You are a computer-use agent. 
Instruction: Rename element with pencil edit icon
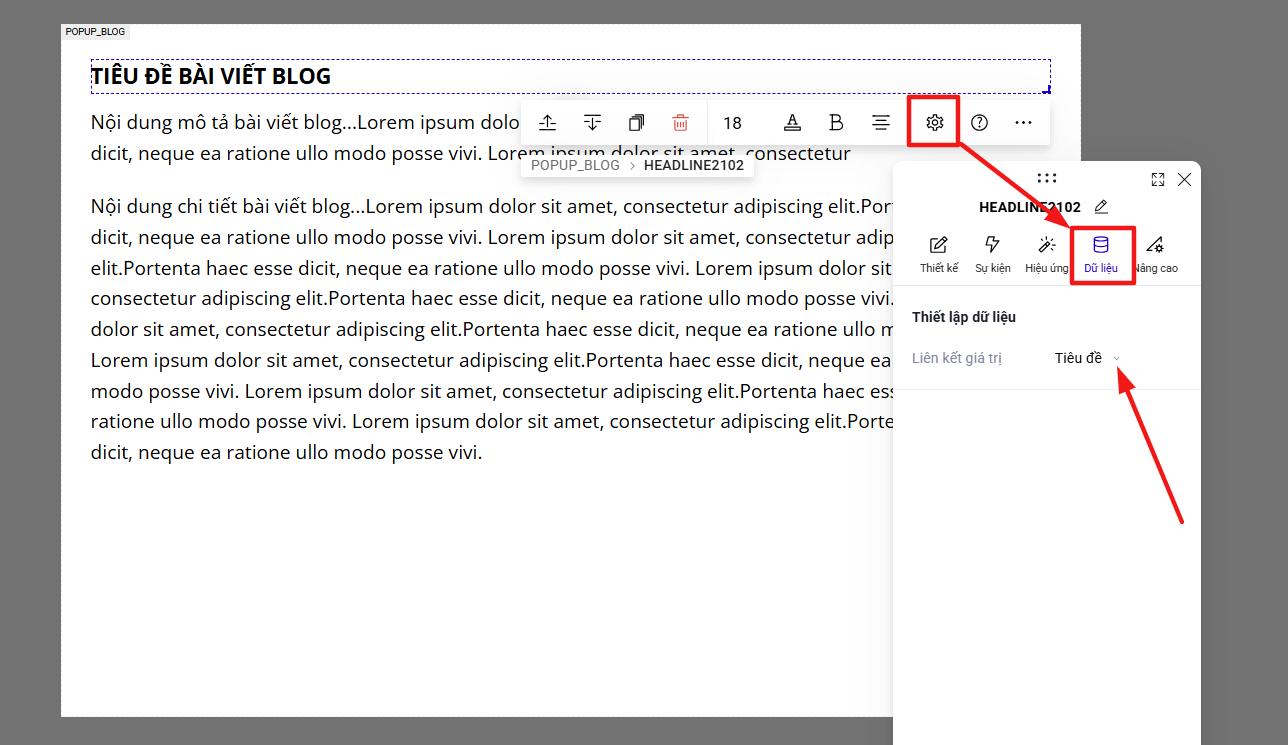(x=1101, y=207)
